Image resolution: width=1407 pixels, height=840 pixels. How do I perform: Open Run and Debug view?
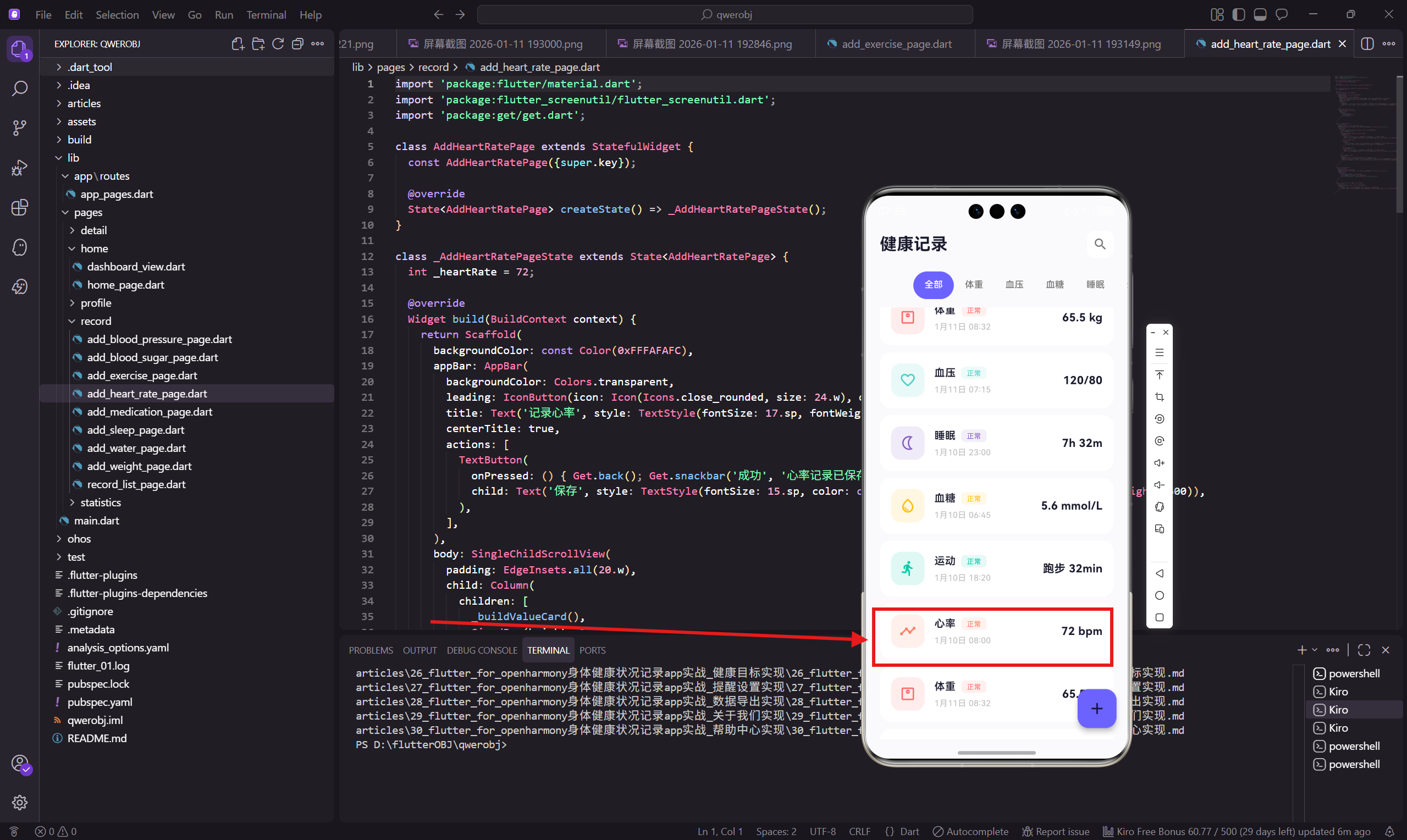(19, 168)
